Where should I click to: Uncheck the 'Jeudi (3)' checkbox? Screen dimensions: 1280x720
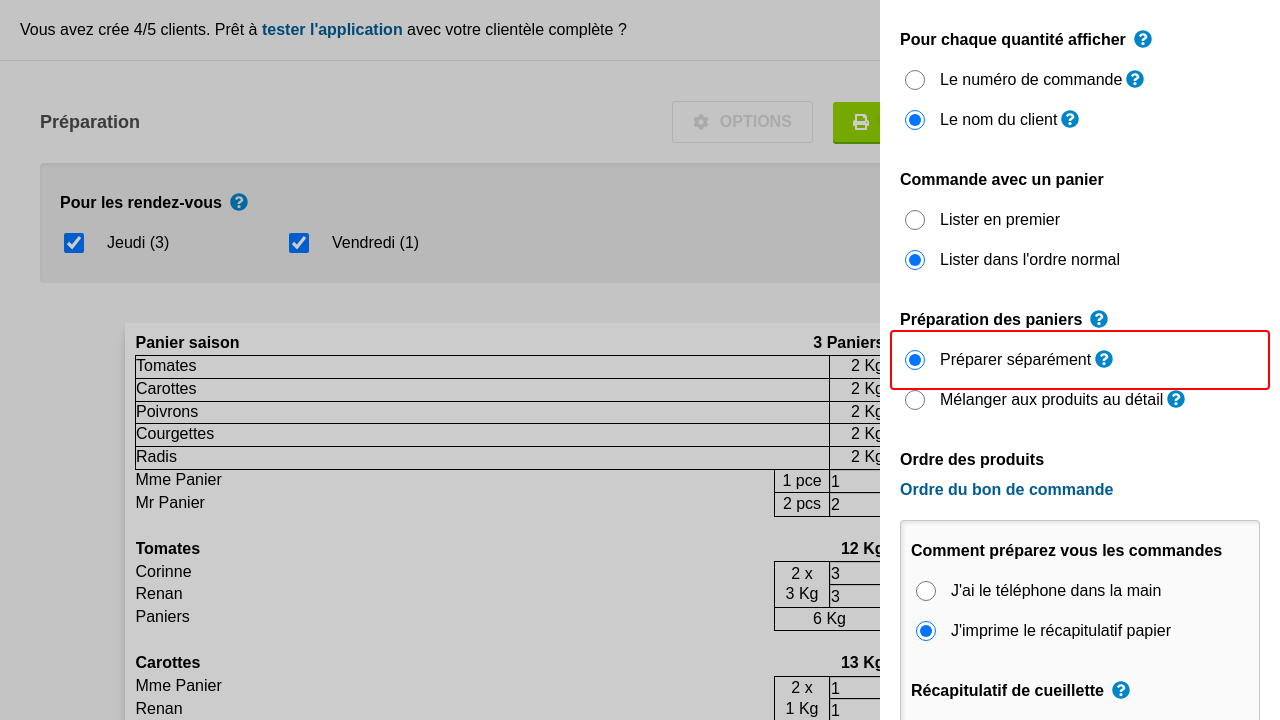74,243
